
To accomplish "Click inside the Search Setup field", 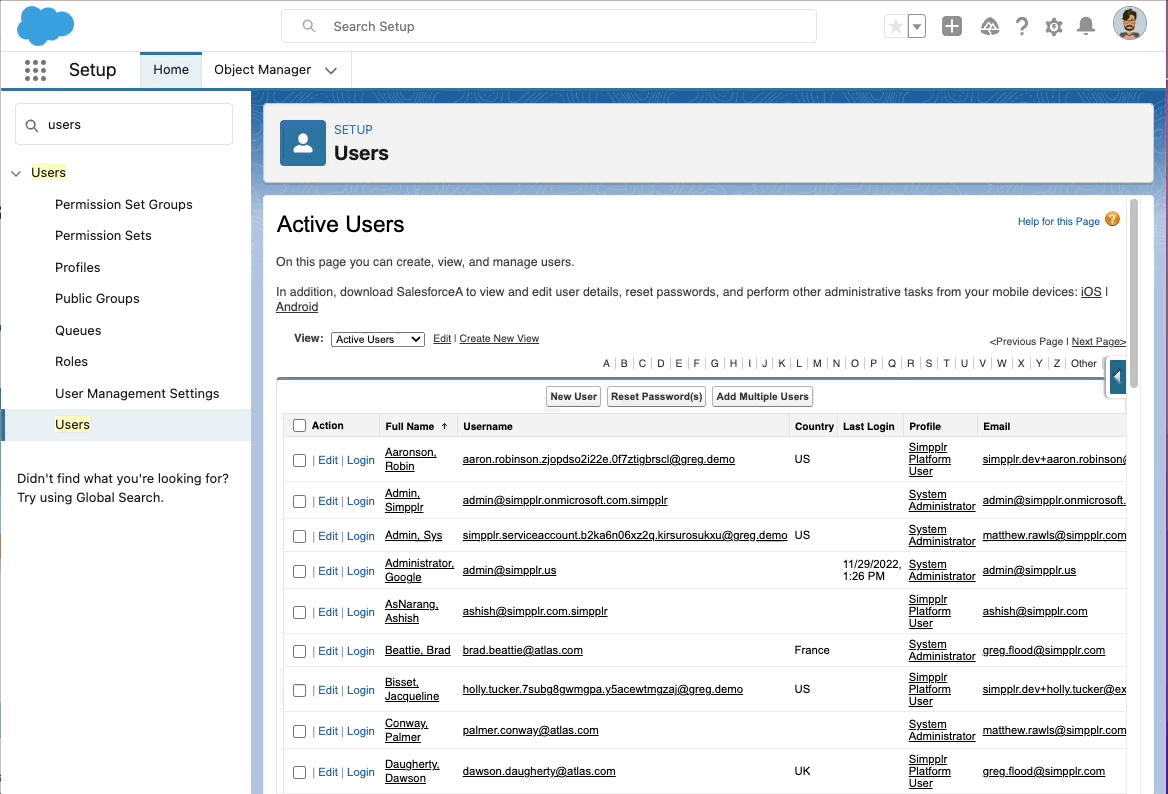I will [x=550, y=27].
